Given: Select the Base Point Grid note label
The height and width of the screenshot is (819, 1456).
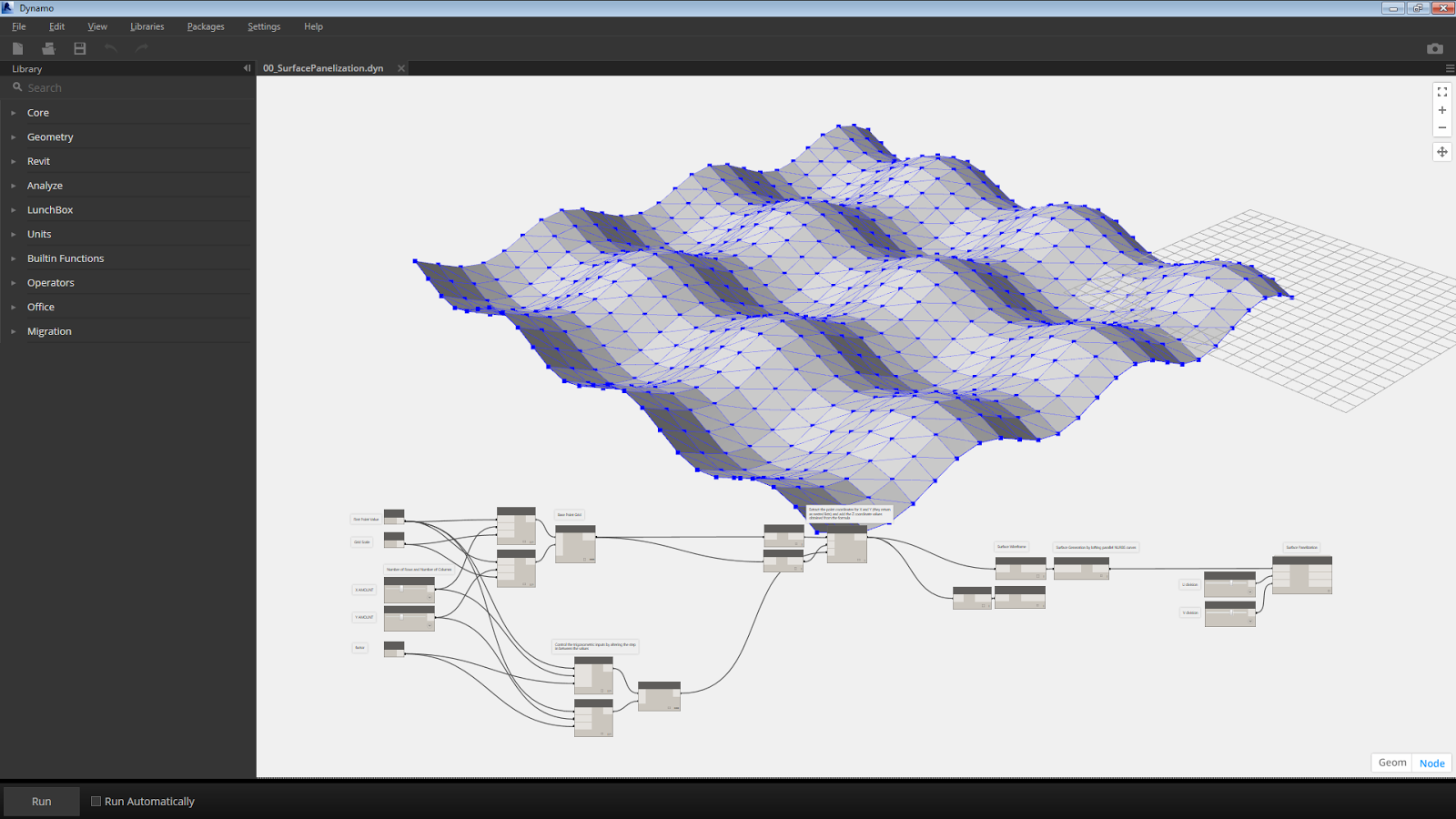Looking at the screenshot, I should (569, 514).
